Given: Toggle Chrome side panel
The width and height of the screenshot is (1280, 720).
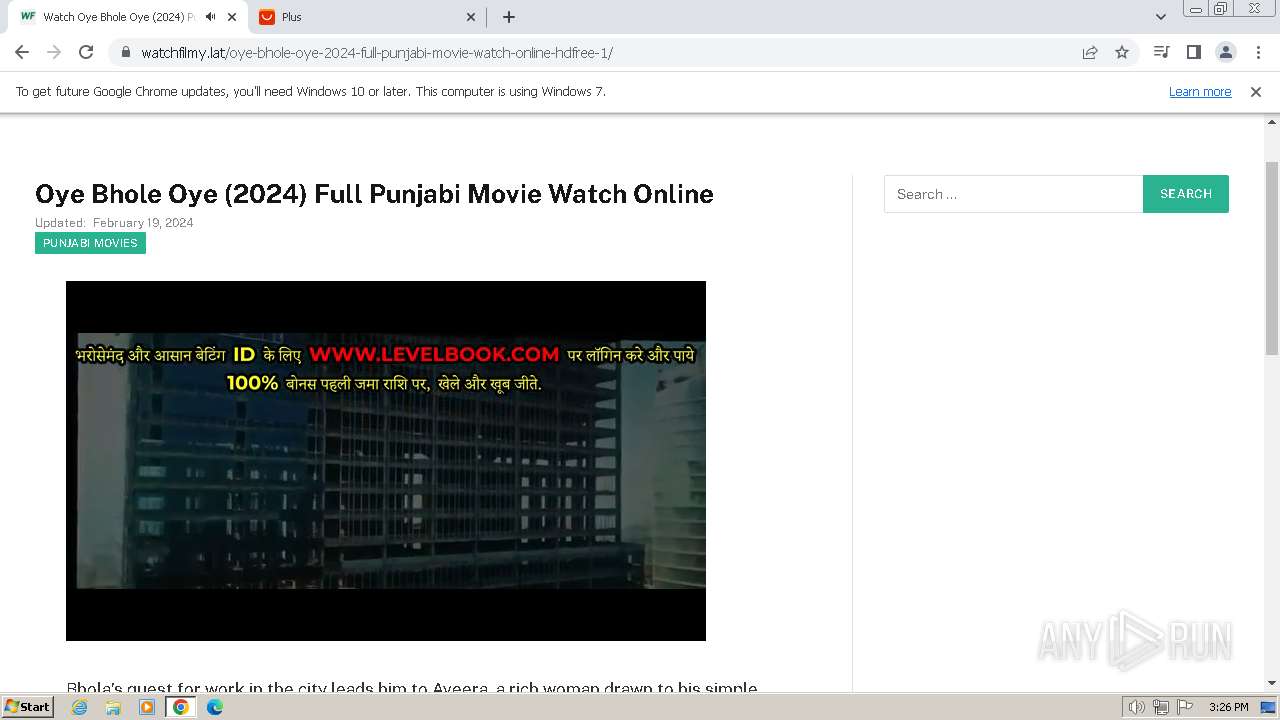Looking at the screenshot, I should 1193,52.
